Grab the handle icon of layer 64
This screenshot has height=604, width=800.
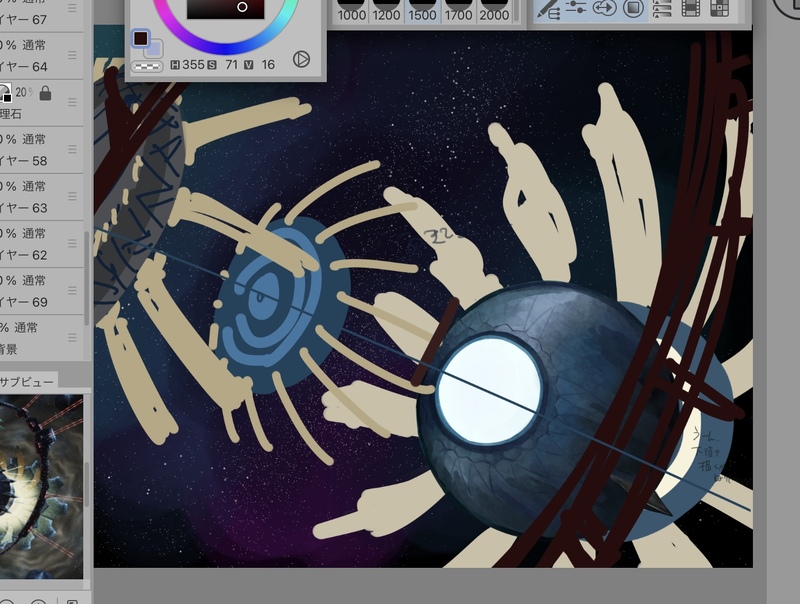pos(72,55)
